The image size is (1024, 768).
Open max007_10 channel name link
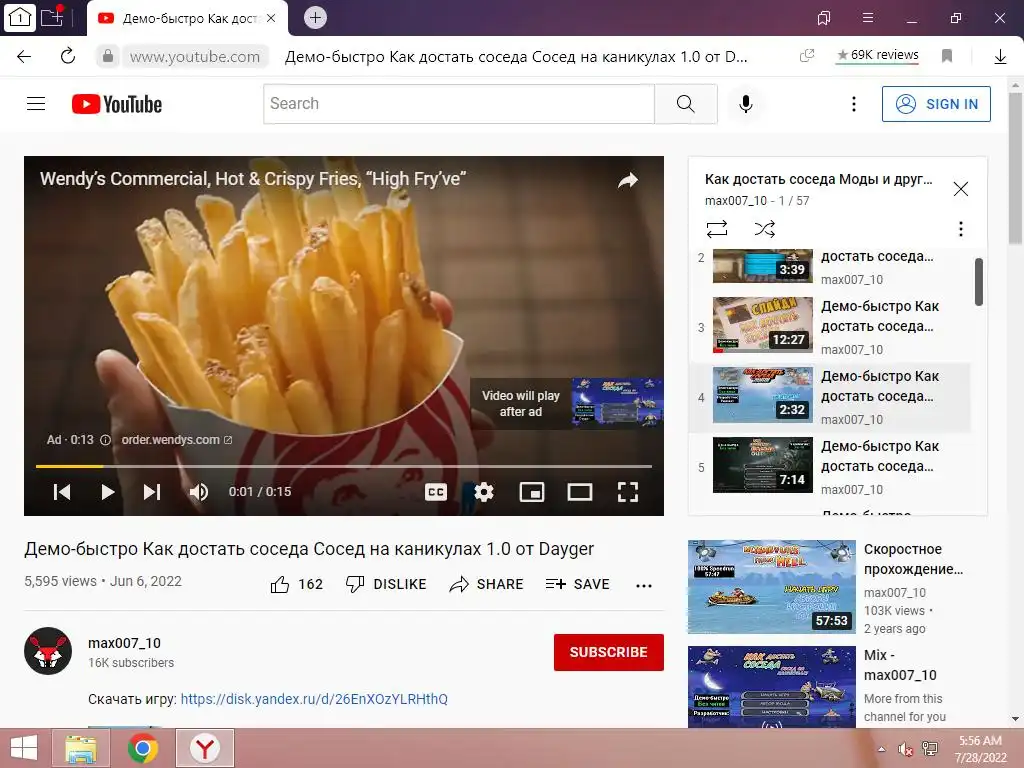(x=125, y=643)
